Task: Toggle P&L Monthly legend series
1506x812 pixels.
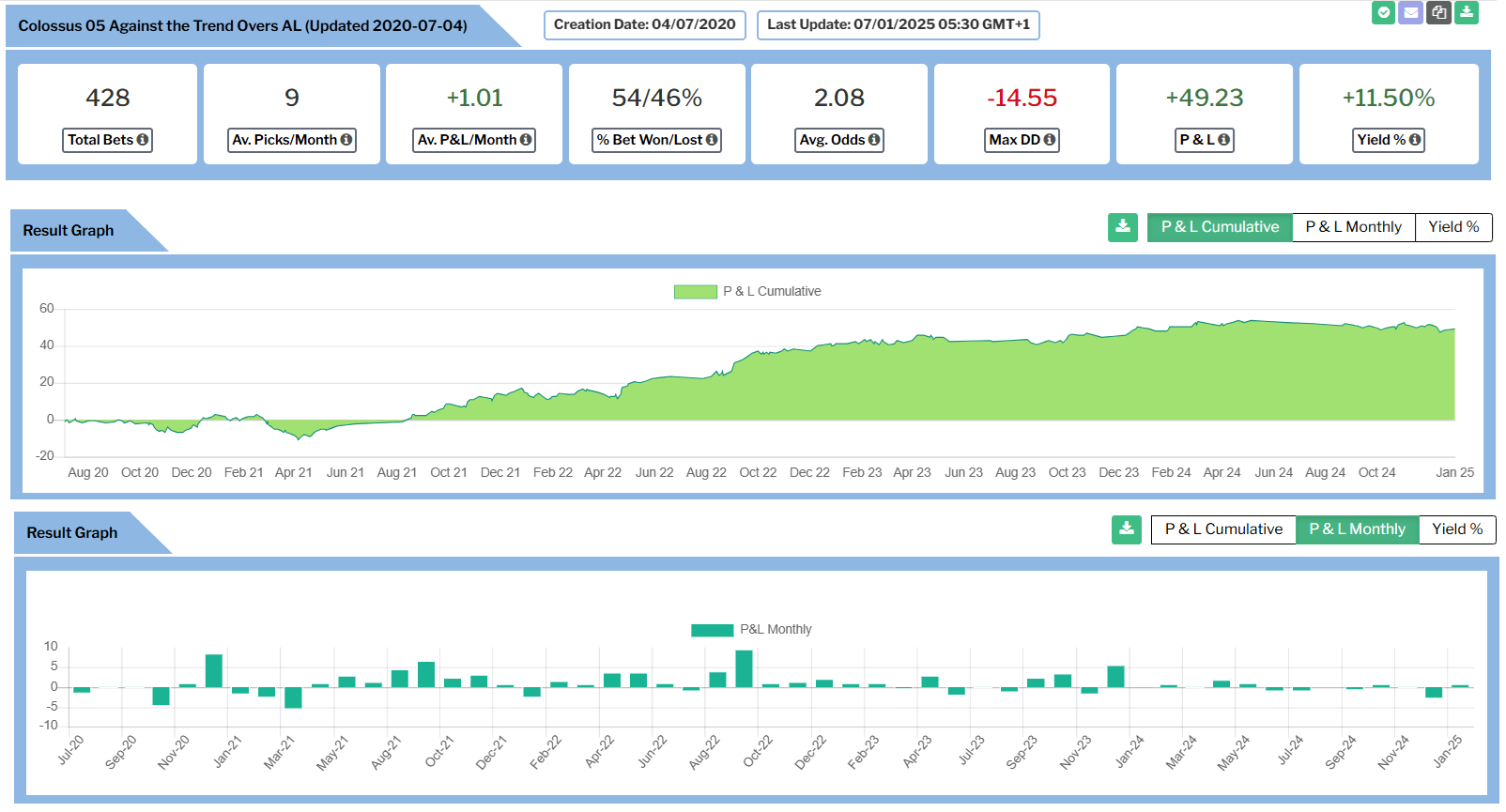Action: tap(712, 630)
